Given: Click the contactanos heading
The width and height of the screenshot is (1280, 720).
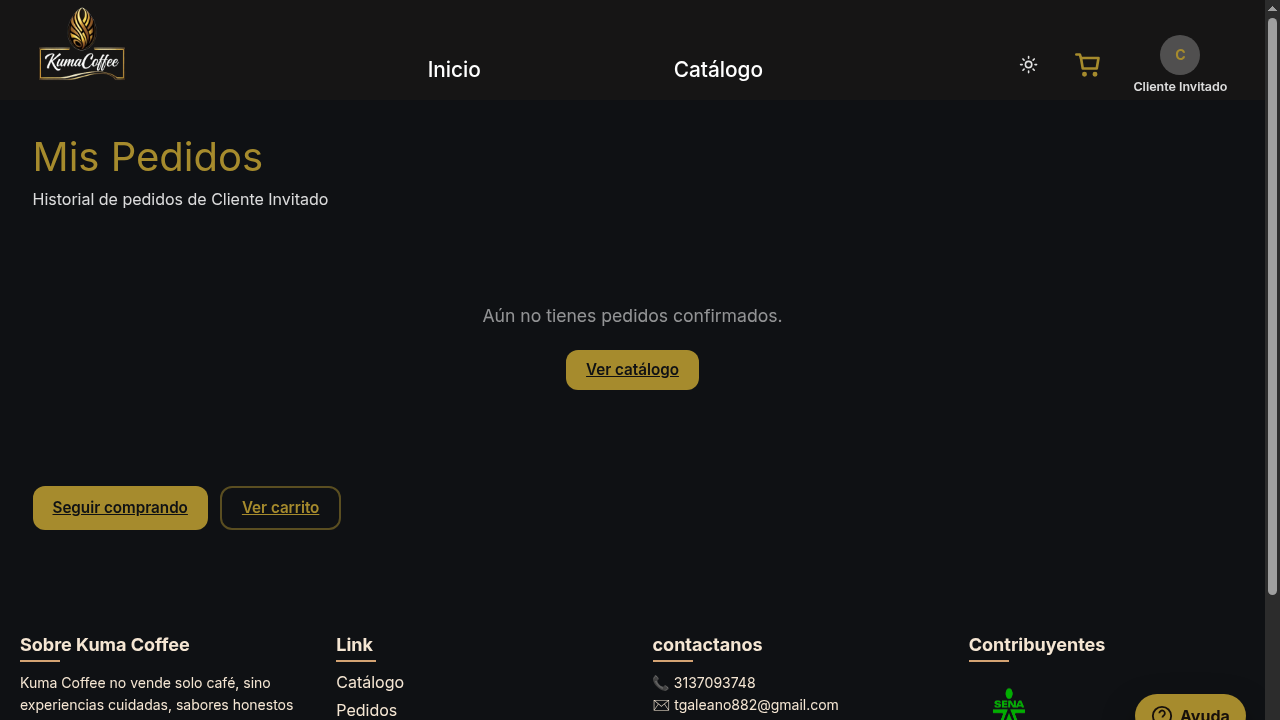Looking at the screenshot, I should pos(707,645).
